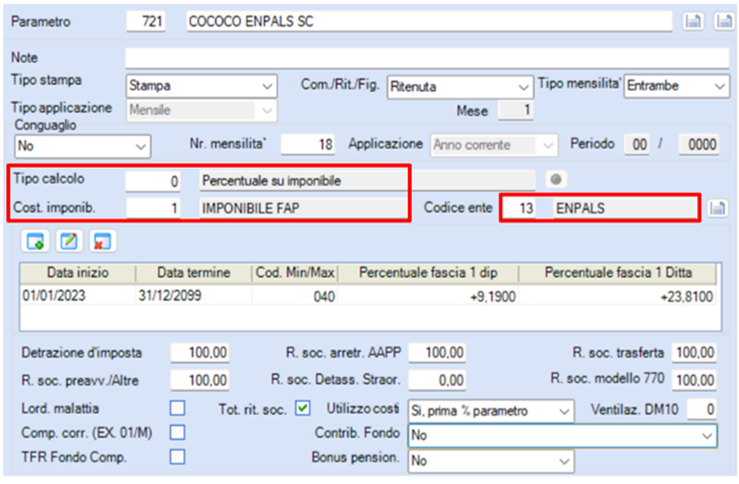
Task: Click the Data termine column header
Action: [194, 273]
